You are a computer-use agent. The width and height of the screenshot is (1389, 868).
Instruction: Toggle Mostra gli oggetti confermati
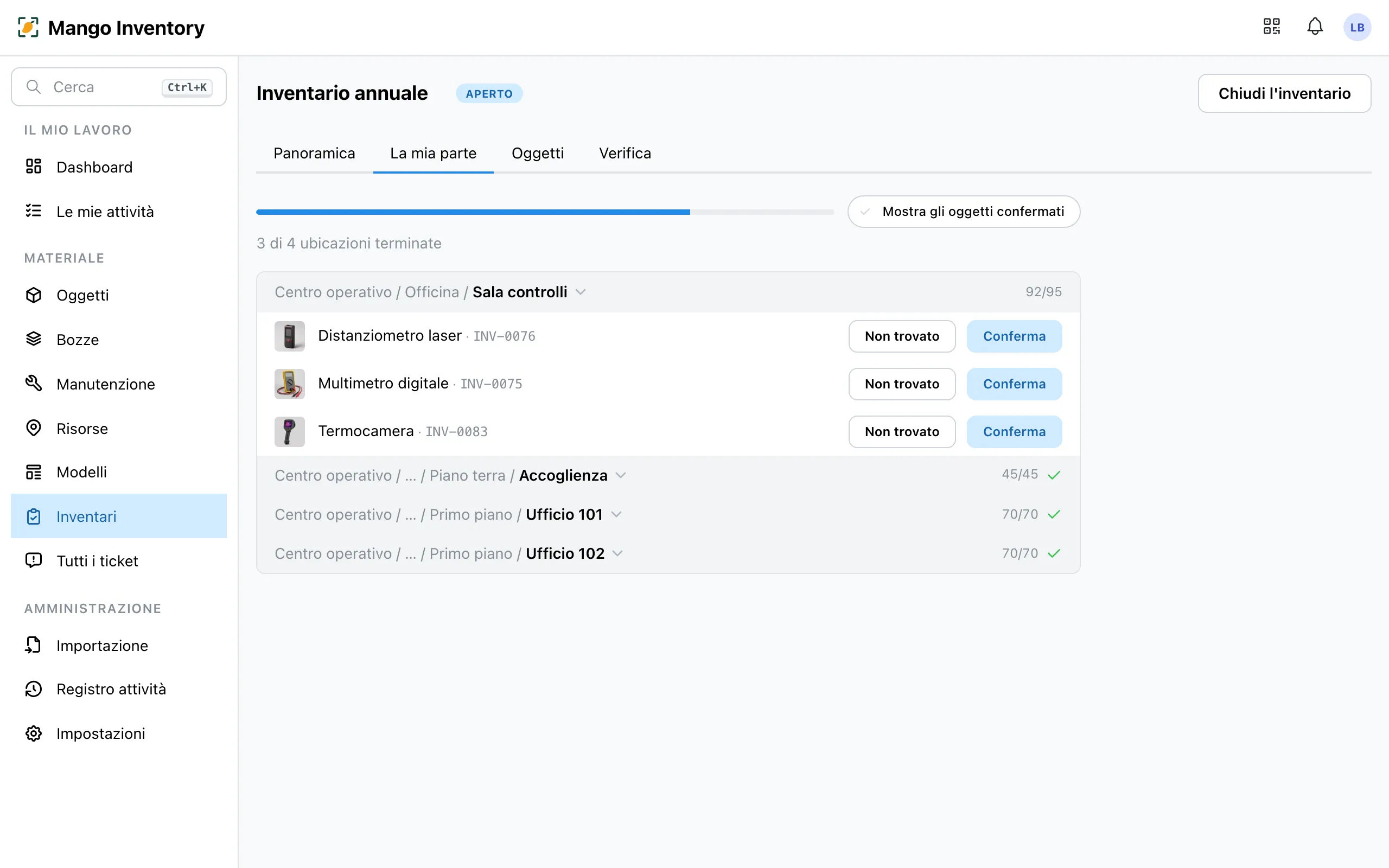(x=964, y=211)
